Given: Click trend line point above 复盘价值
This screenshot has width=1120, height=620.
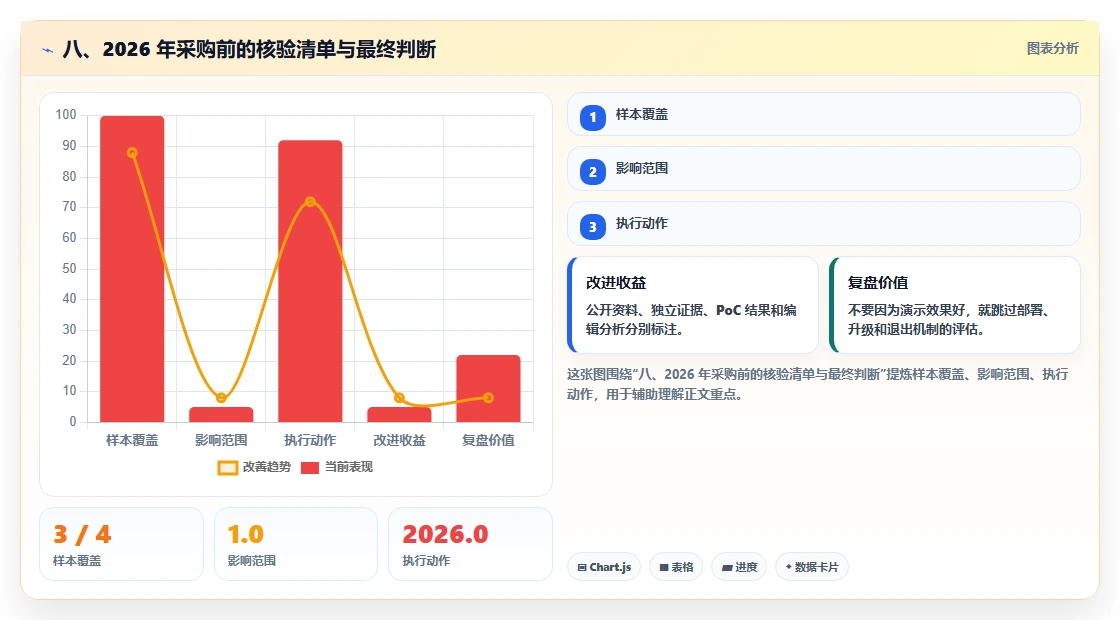Looking at the screenshot, I should tap(489, 398).
